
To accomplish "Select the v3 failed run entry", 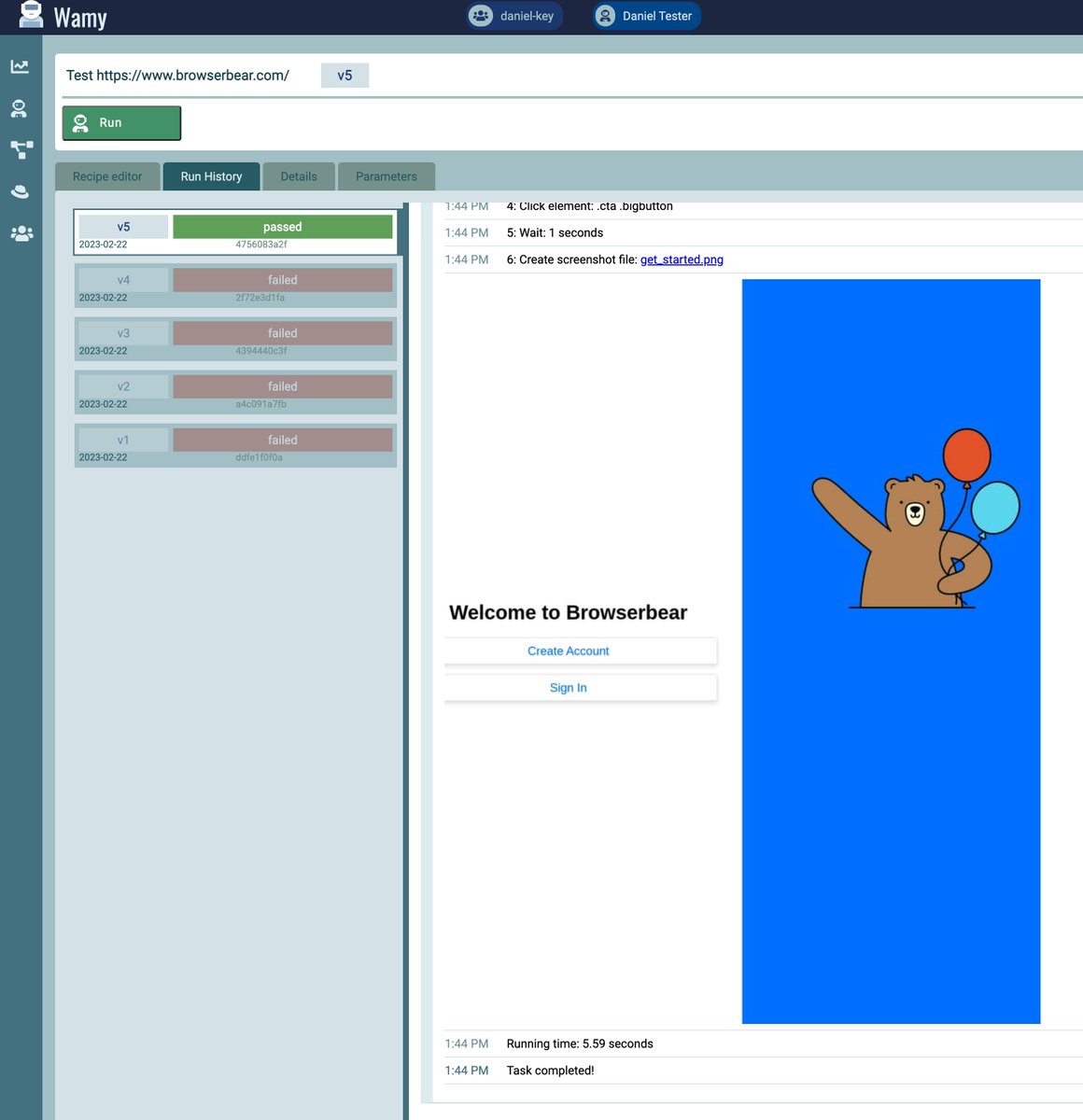I will click(235, 339).
